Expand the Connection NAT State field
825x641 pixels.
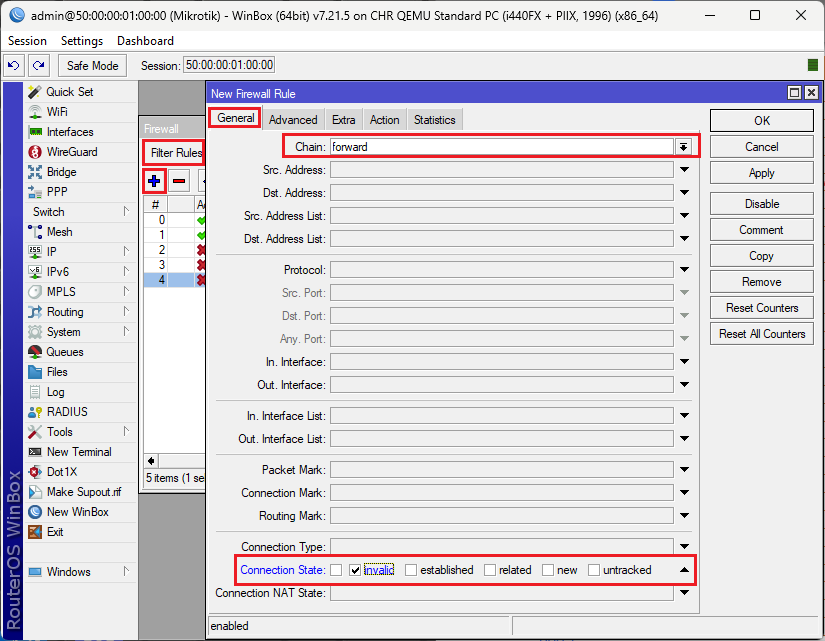pos(685,593)
